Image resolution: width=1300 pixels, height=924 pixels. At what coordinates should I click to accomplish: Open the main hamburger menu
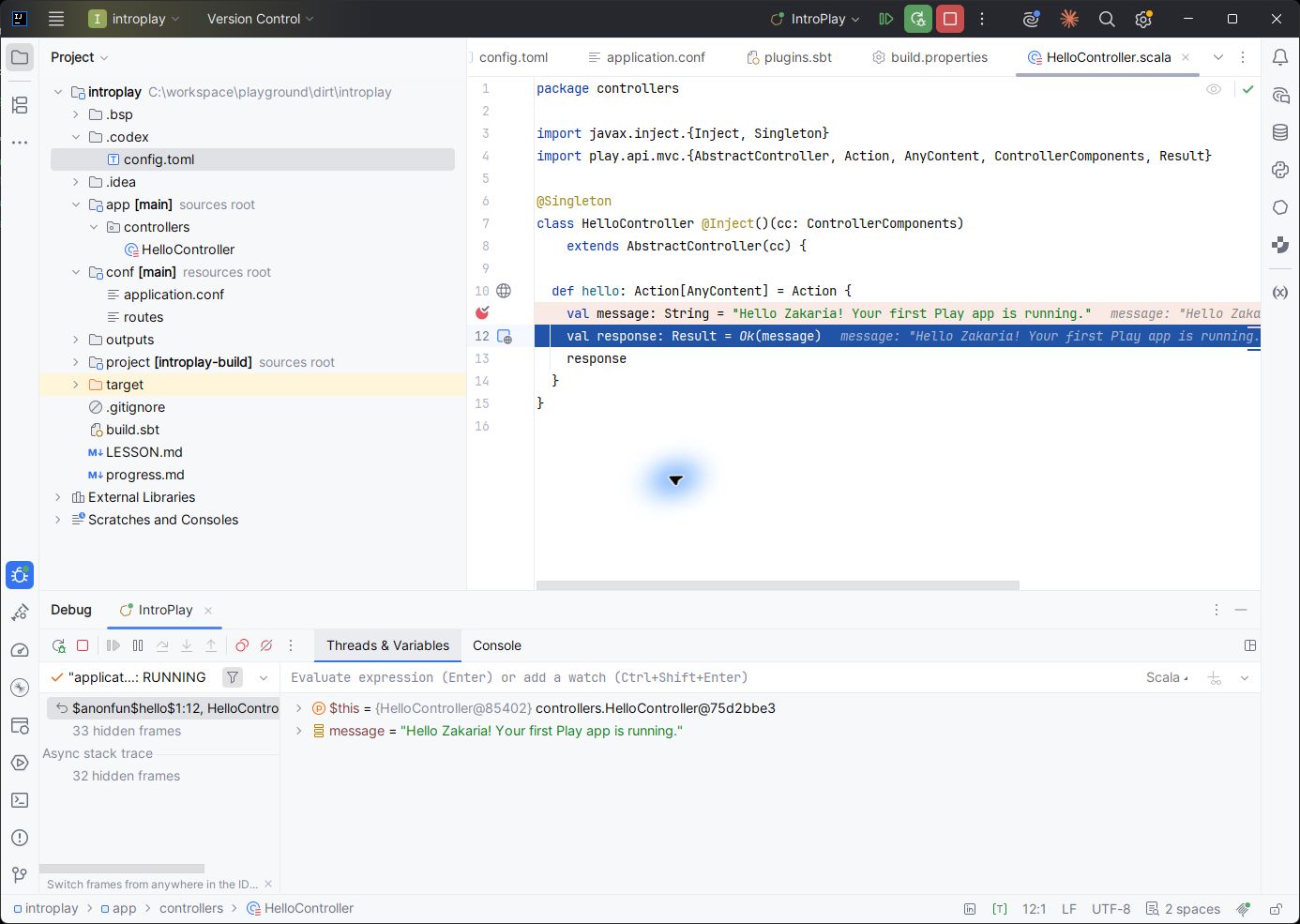pyautogui.click(x=56, y=19)
